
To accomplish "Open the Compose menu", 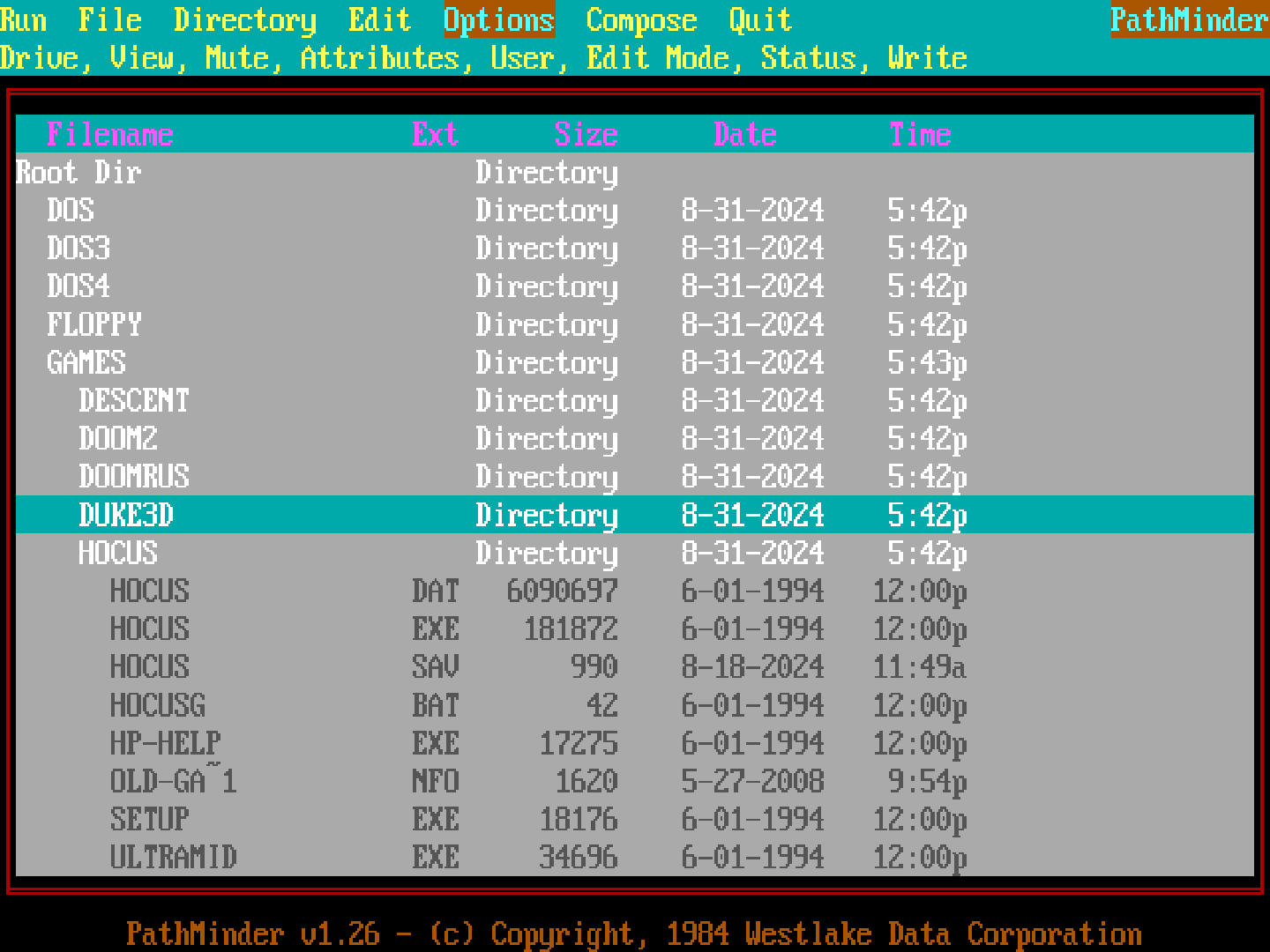I will coord(642,19).
